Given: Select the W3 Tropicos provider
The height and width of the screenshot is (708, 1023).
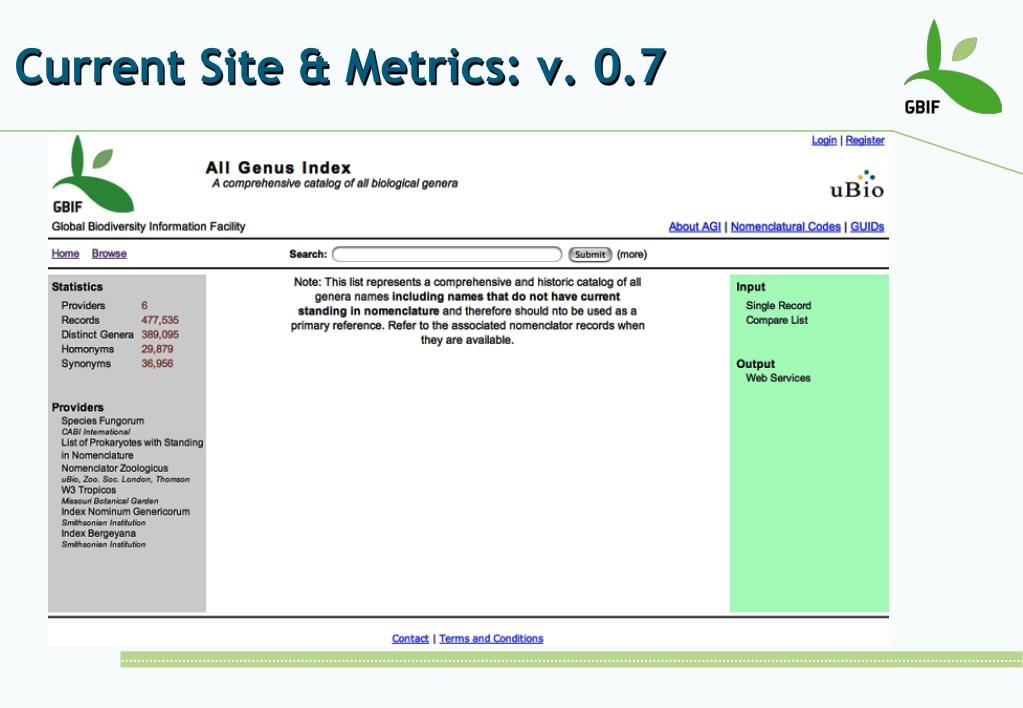Looking at the screenshot, I should tap(89, 489).
